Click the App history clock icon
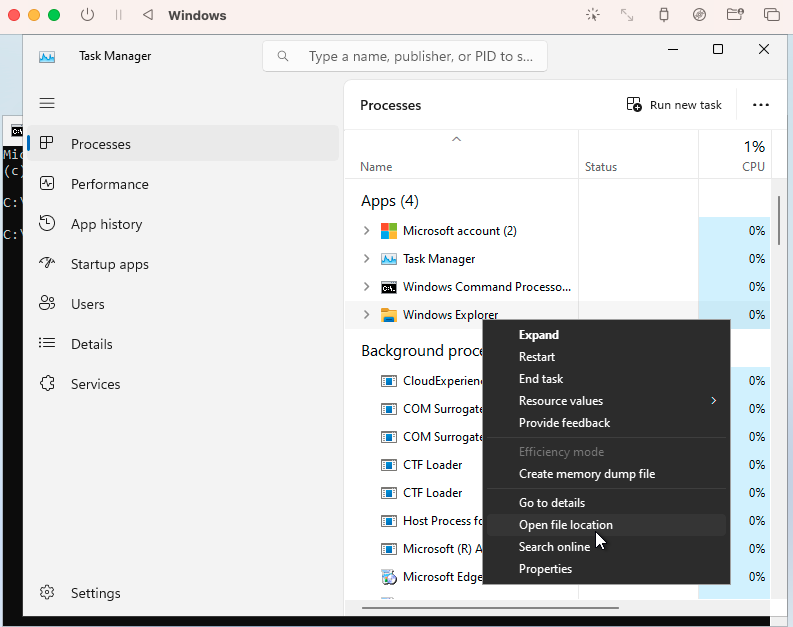 pyautogui.click(x=47, y=223)
